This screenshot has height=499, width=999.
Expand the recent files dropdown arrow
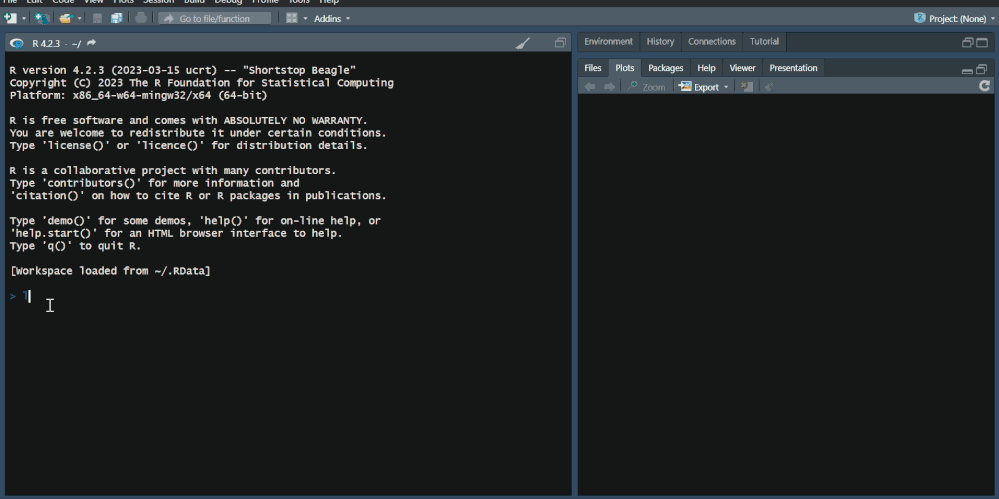[x=80, y=18]
